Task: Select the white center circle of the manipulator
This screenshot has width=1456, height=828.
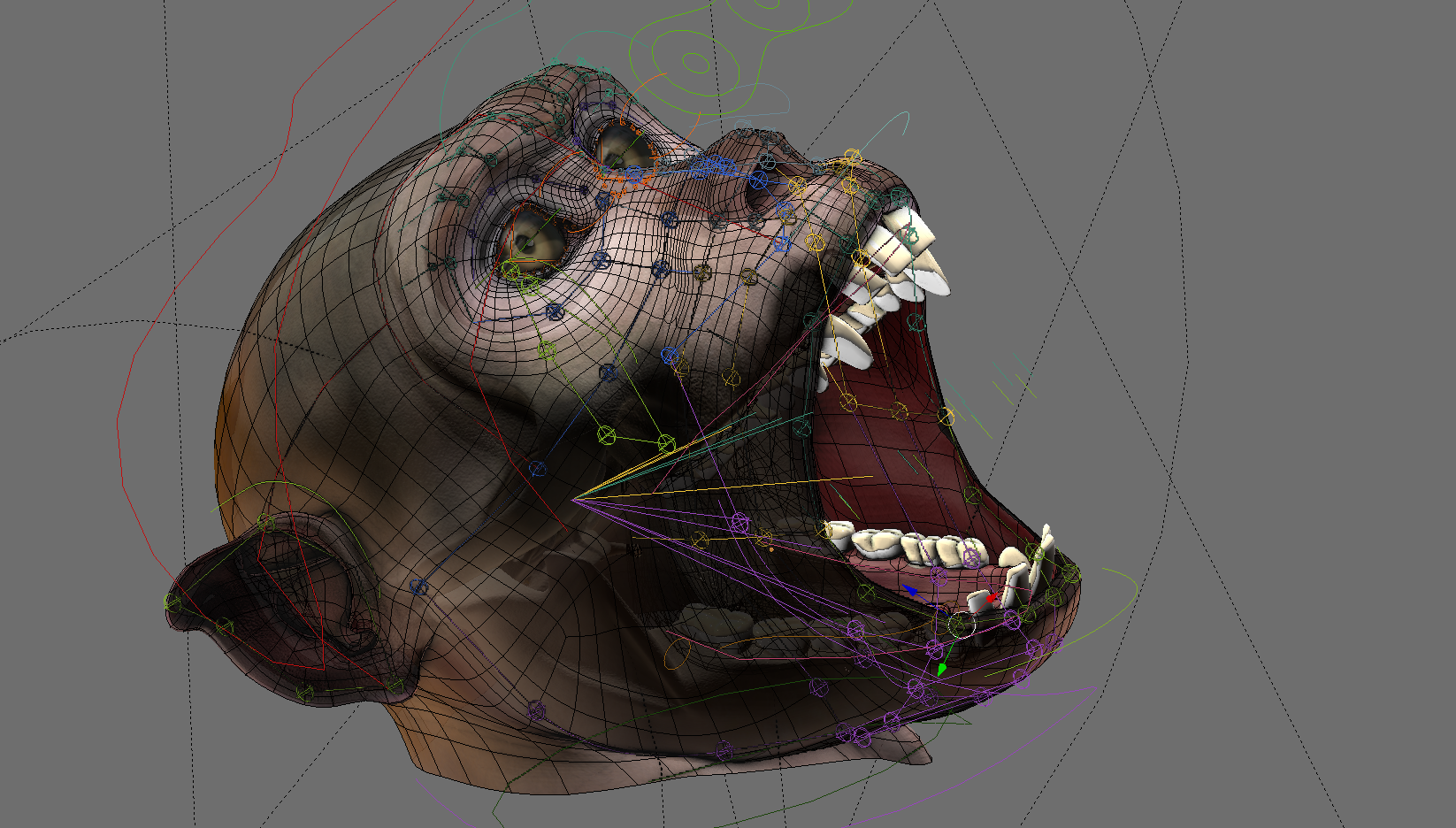Action: (961, 625)
